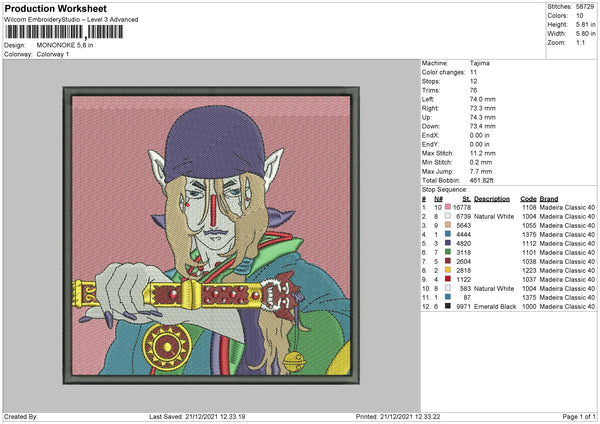Select the black swatch beside 9971
The image size is (600, 424).
pyautogui.click(x=448, y=306)
